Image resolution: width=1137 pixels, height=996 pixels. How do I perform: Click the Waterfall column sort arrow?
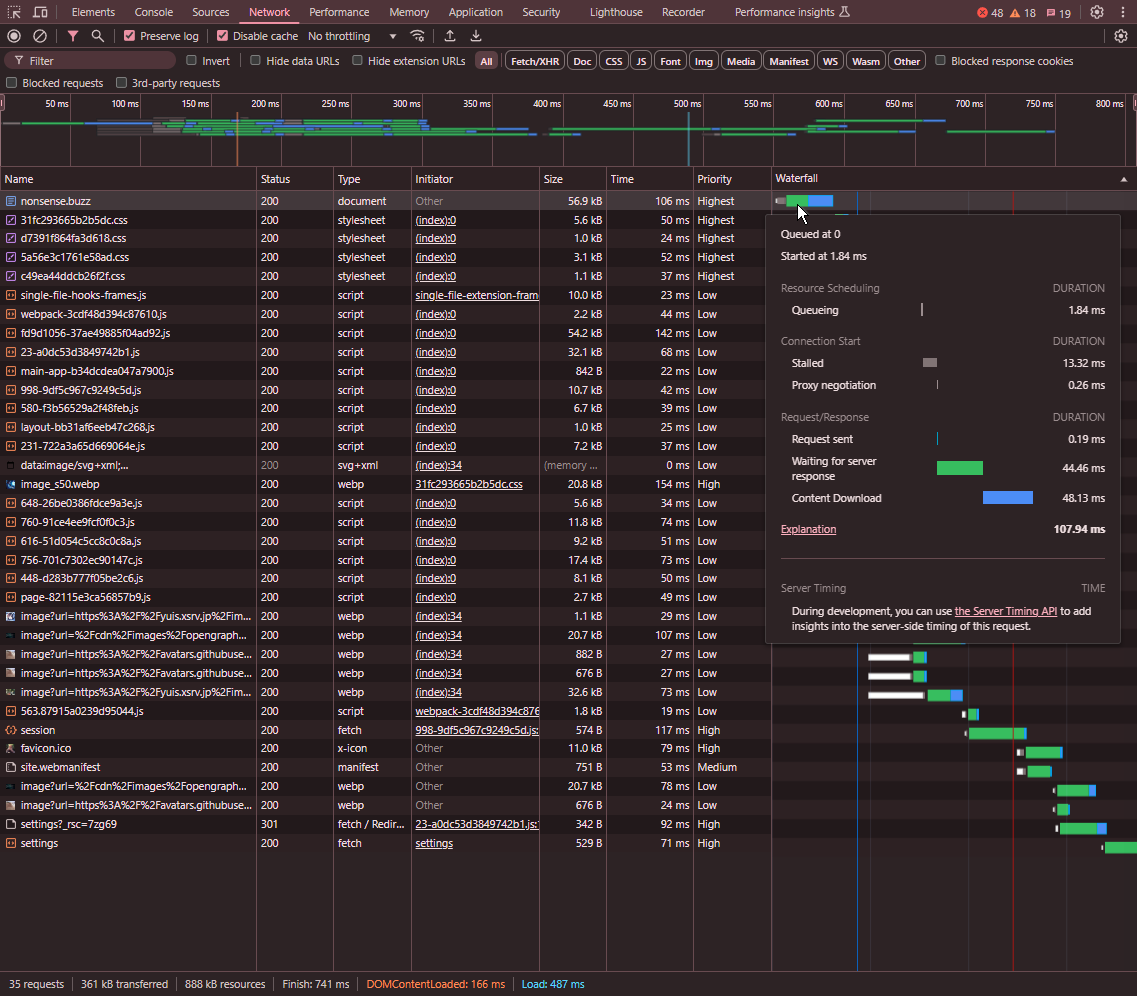tap(1124, 179)
